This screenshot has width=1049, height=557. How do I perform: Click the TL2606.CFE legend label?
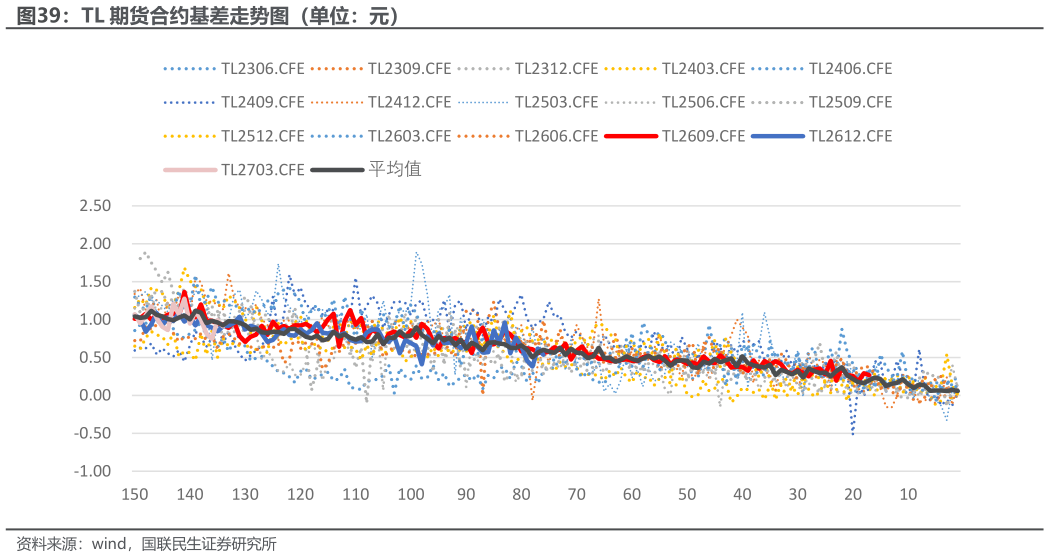[x=557, y=136]
